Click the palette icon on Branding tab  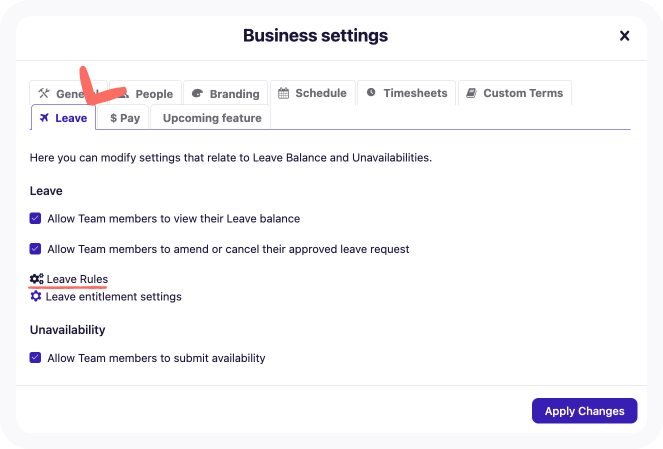click(197, 93)
